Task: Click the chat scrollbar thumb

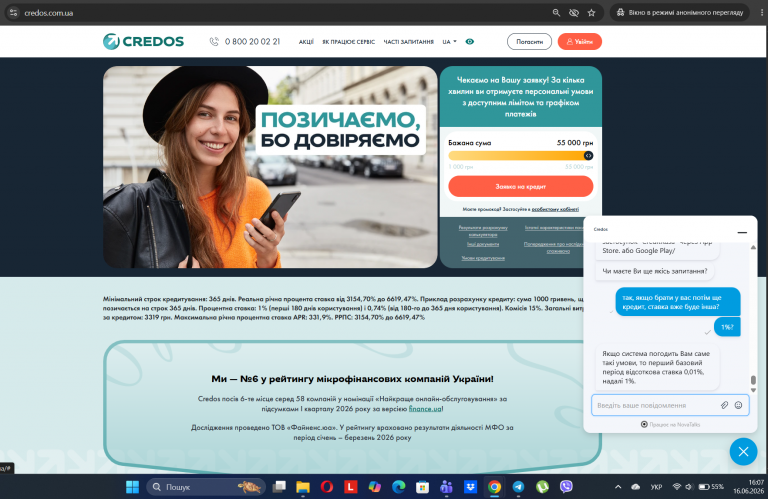Action: click(x=753, y=380)
